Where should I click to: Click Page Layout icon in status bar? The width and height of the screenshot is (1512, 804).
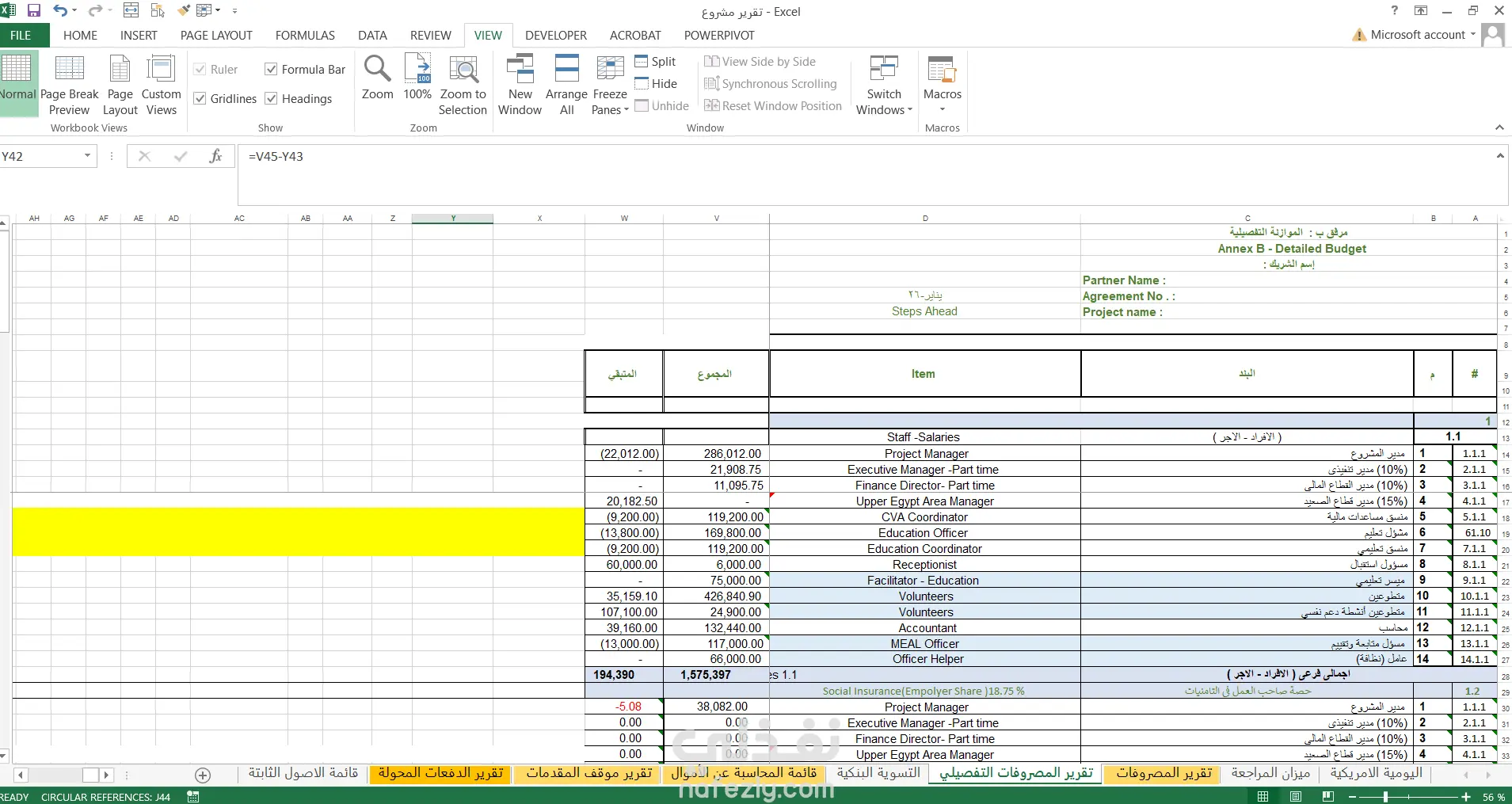[x=1296, y=797]
